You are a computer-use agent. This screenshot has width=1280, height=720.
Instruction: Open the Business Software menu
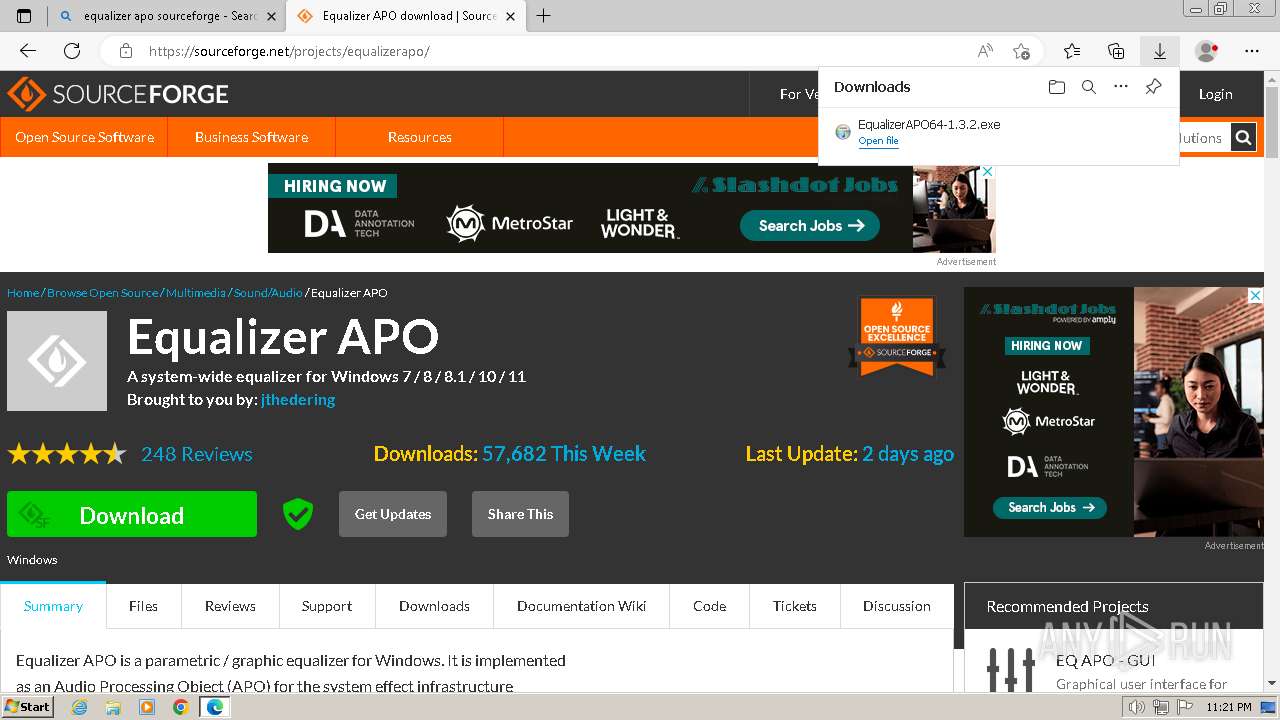point(252,137)
